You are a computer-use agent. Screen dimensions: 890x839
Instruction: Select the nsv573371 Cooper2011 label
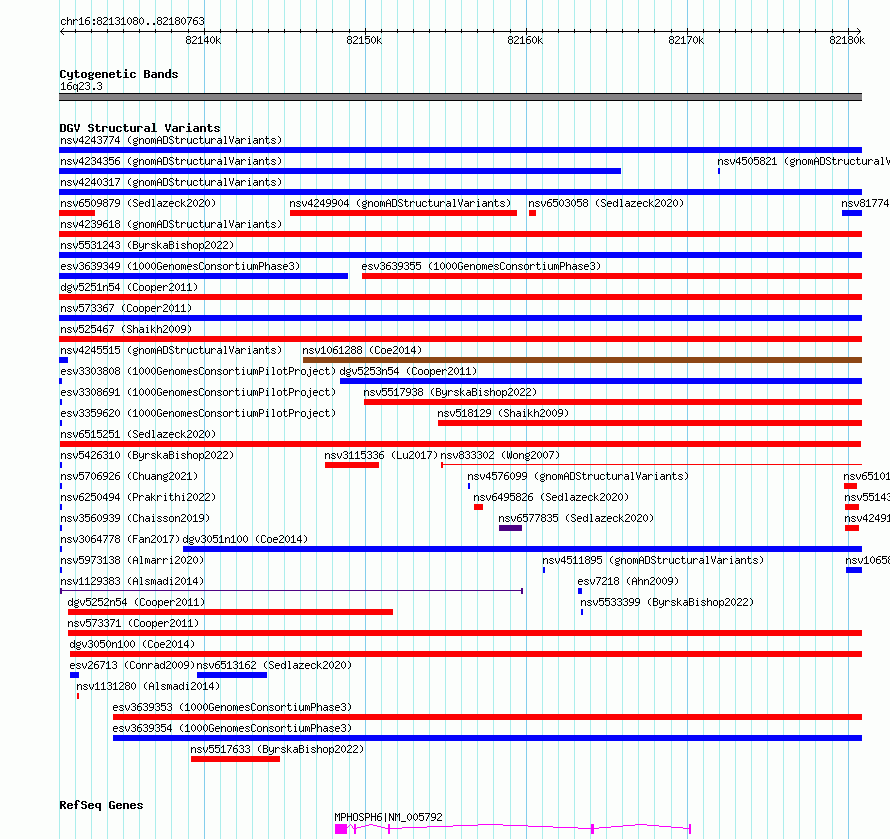click(x=133, y=623)
